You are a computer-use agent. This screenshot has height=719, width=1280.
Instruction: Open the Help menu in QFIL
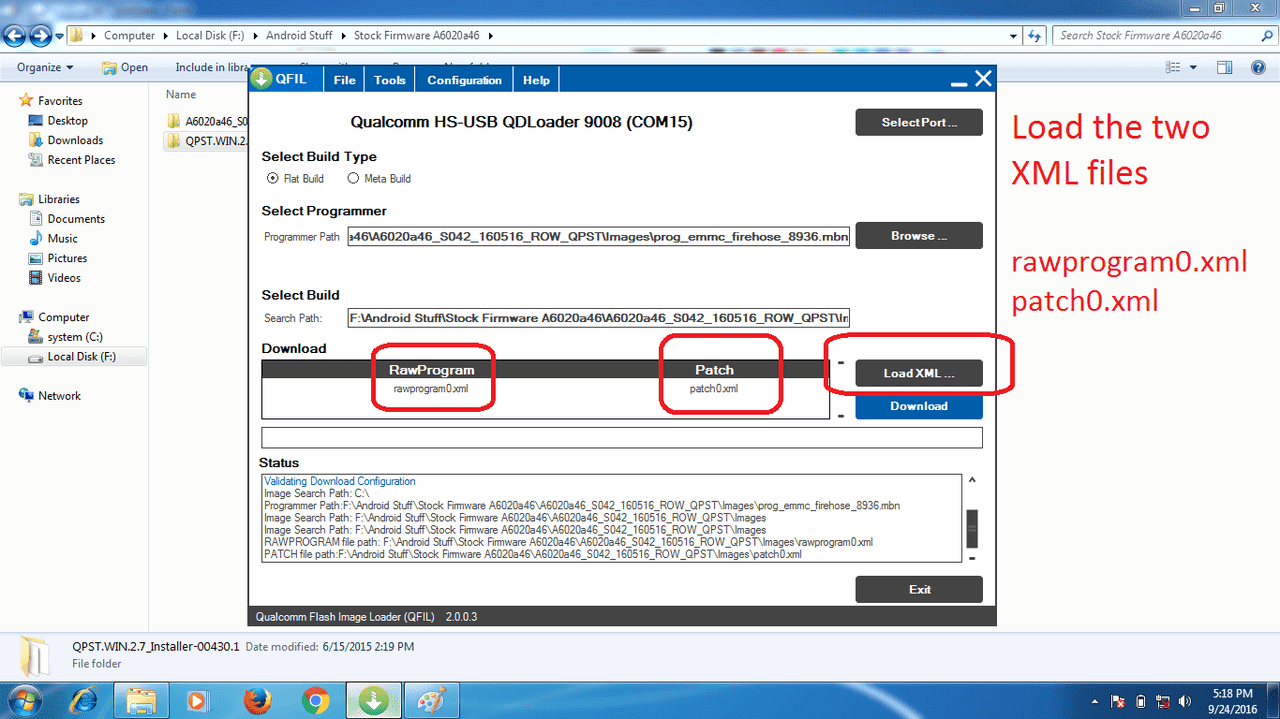(536, 80)
